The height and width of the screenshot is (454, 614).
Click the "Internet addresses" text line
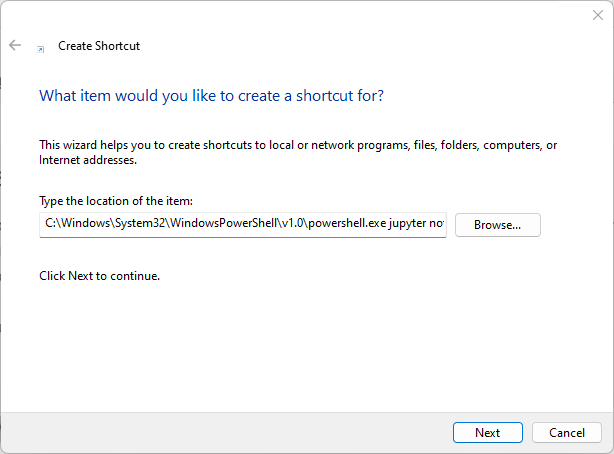pyautogui.click(x=88, y=160)
